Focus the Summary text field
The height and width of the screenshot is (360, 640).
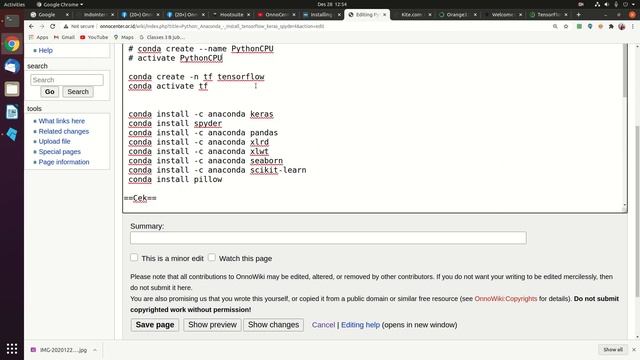coord(328,238)
